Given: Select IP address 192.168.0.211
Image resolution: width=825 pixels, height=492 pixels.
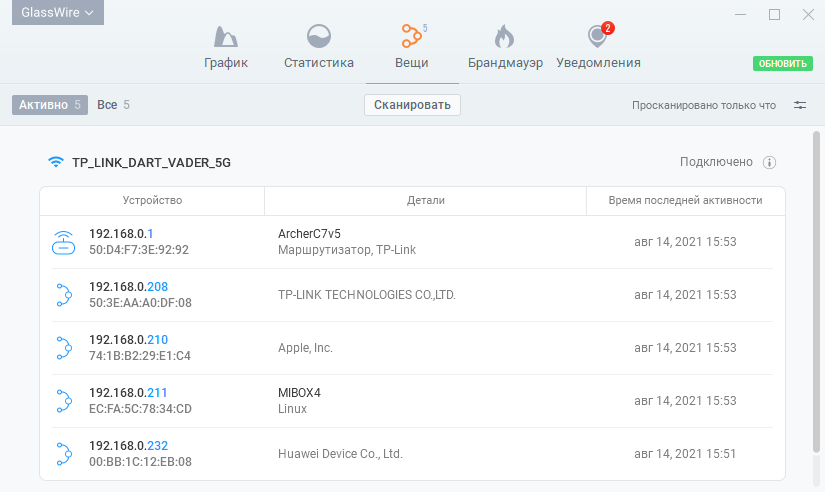Looking at the screenshot, I should click(x=128, y=393).
